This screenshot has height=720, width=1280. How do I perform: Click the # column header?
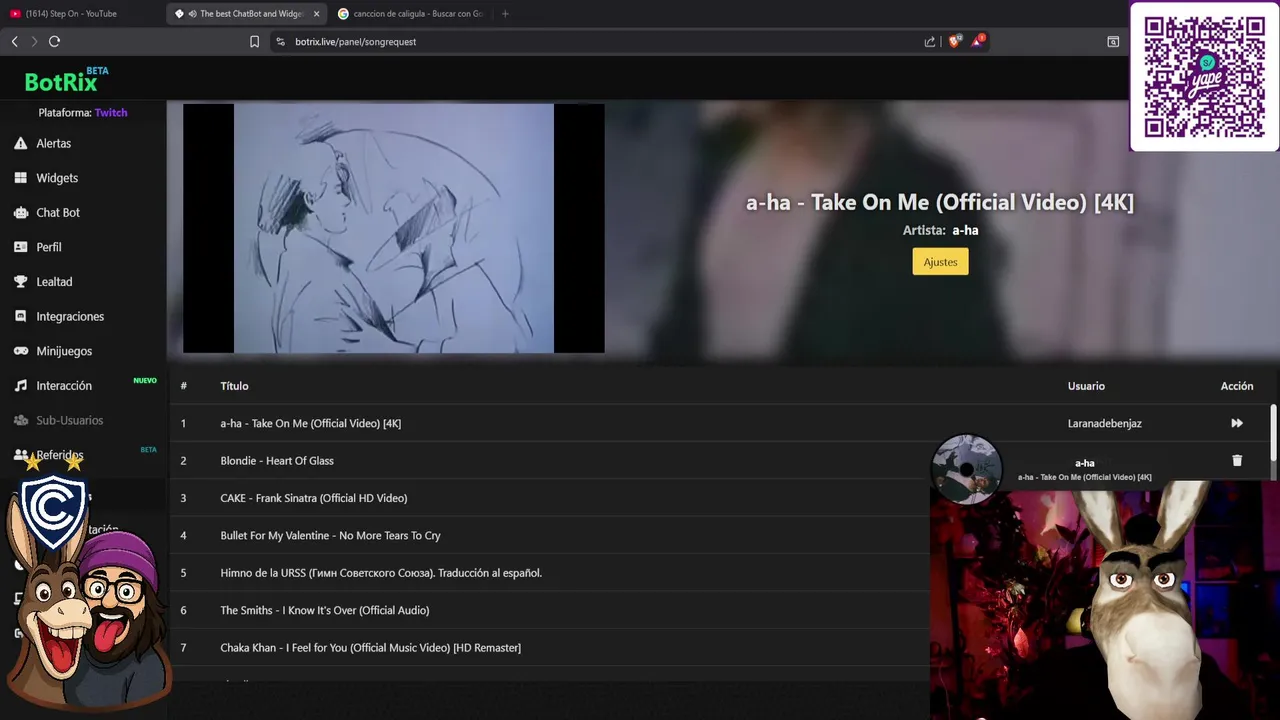(x=183, y=386)
